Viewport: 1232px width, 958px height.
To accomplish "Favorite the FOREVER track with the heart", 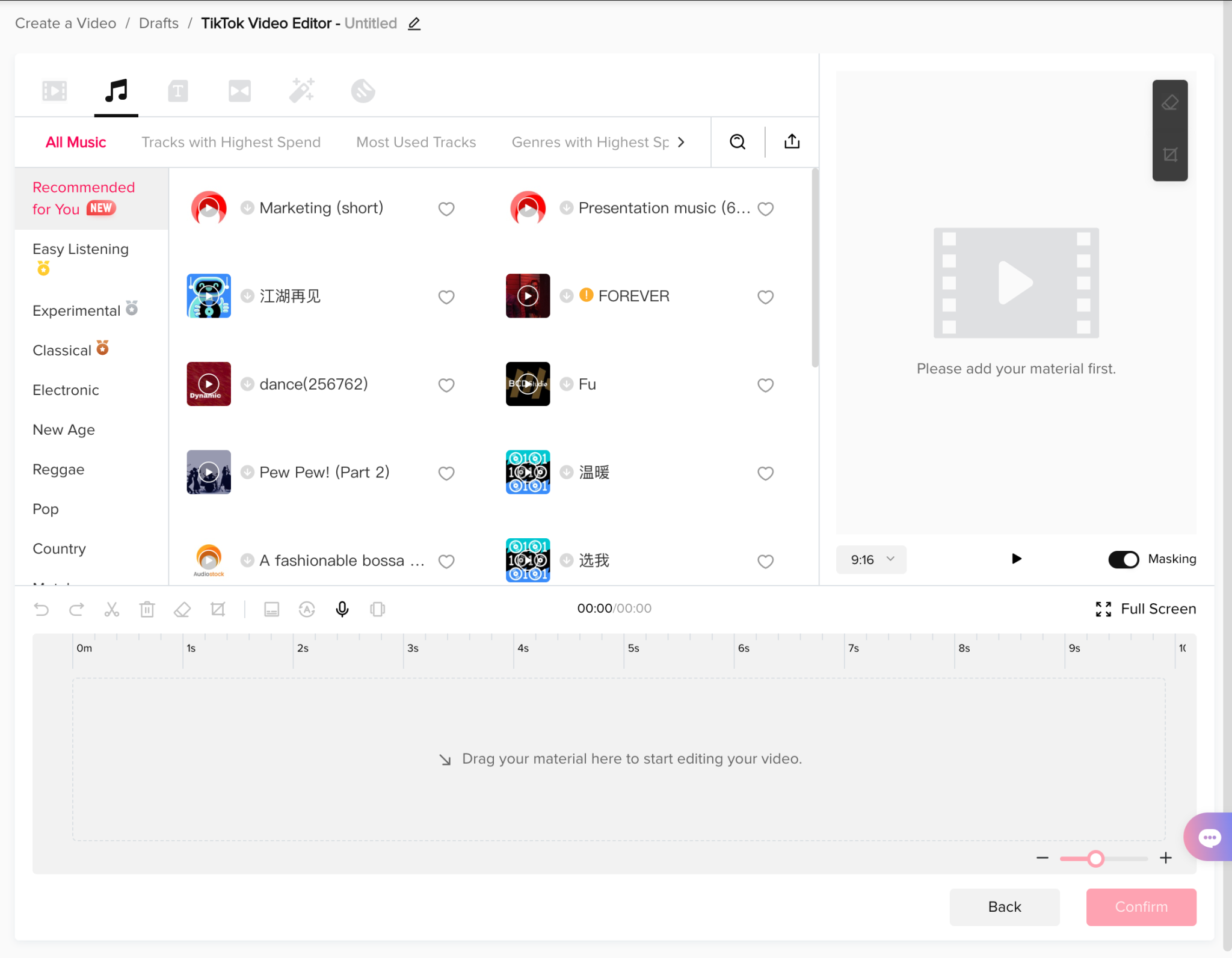I will click(x=765, y=297).
